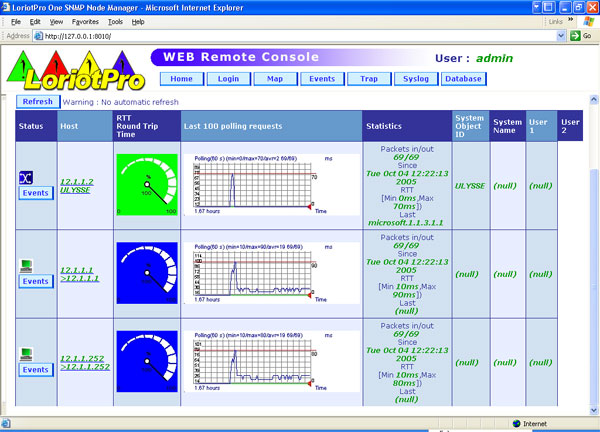
Task: Click the Host column header
Action: (x=85, y=126)
